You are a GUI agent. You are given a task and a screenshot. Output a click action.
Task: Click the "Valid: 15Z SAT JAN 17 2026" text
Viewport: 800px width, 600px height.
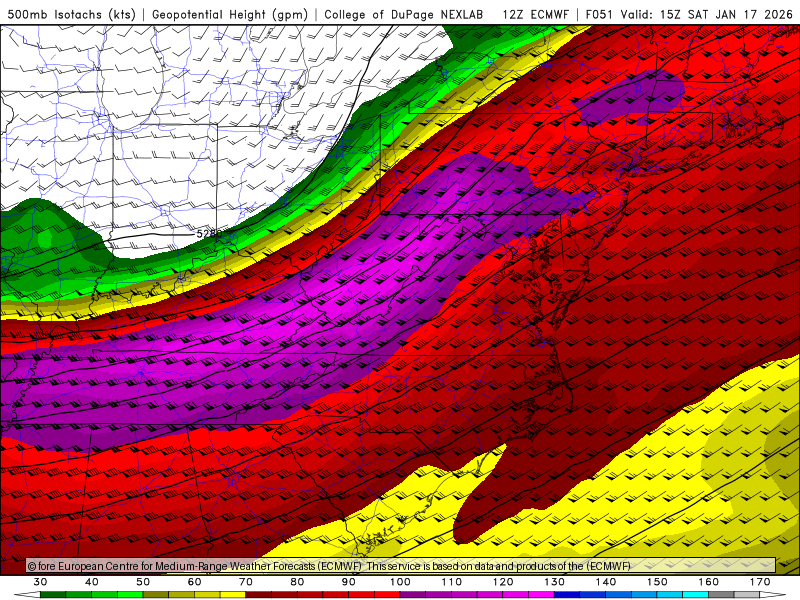tap(706, 14)
